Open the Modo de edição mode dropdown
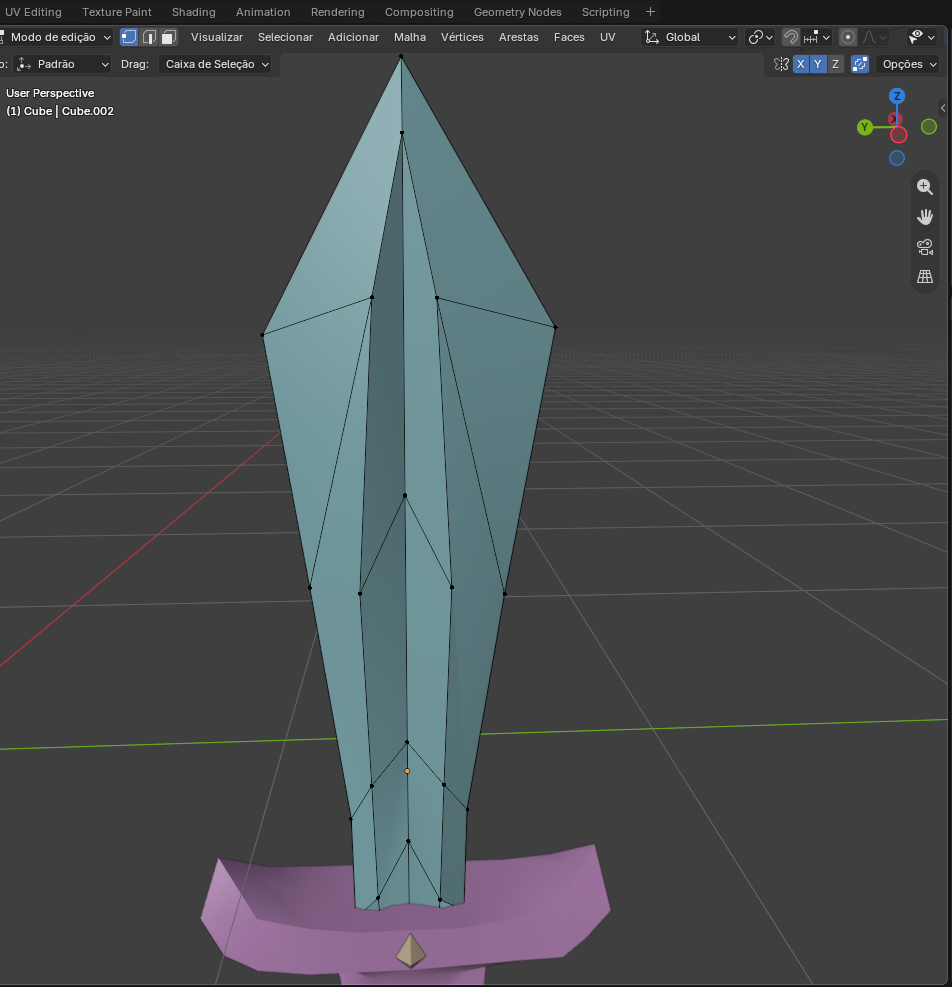This screenshot has height=987, width=952. pos(55,37)
